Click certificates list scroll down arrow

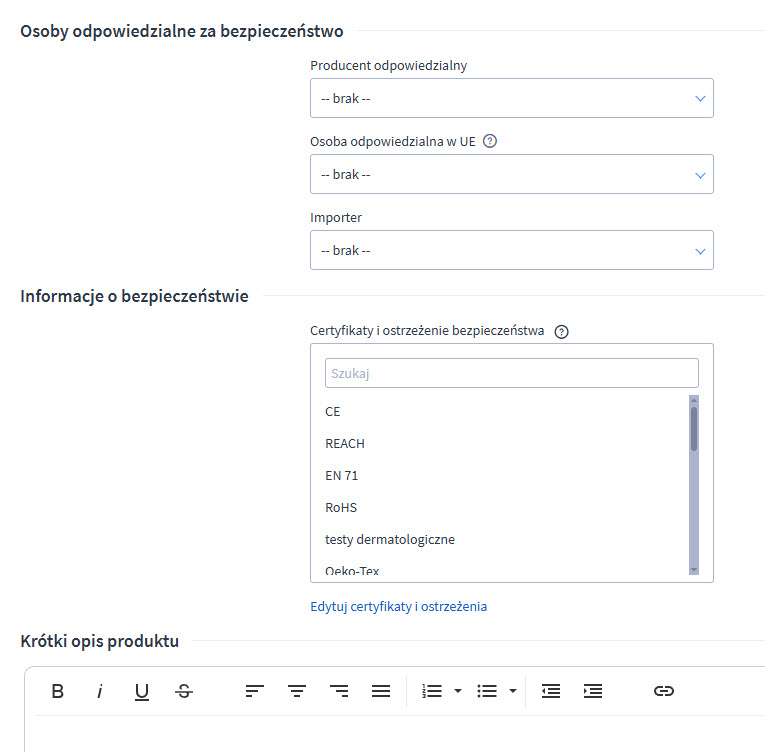(694, 570)
